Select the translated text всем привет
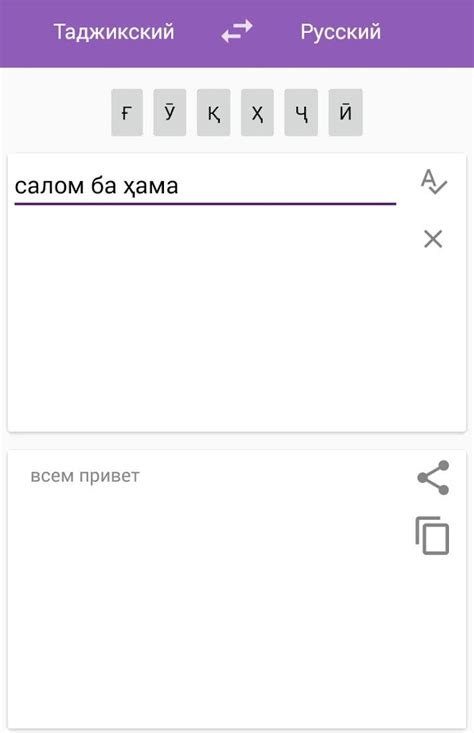 [85, 476]
